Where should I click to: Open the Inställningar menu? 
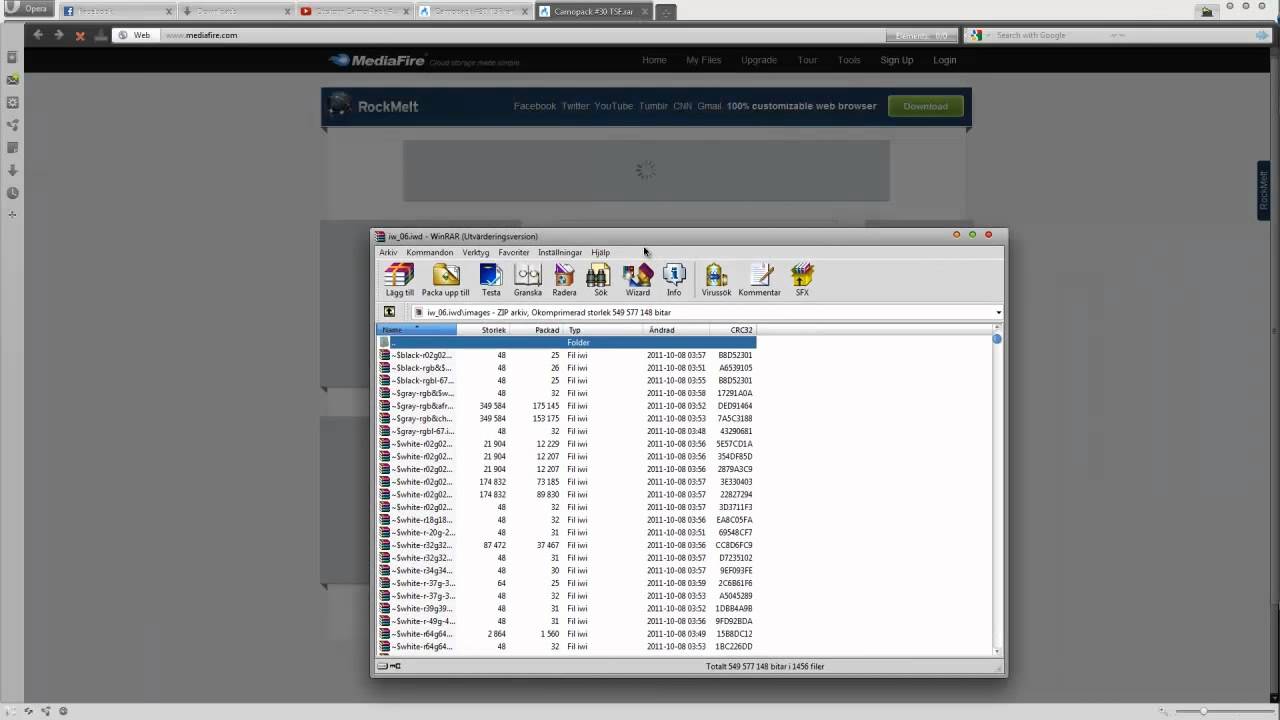tap(560, 252)
